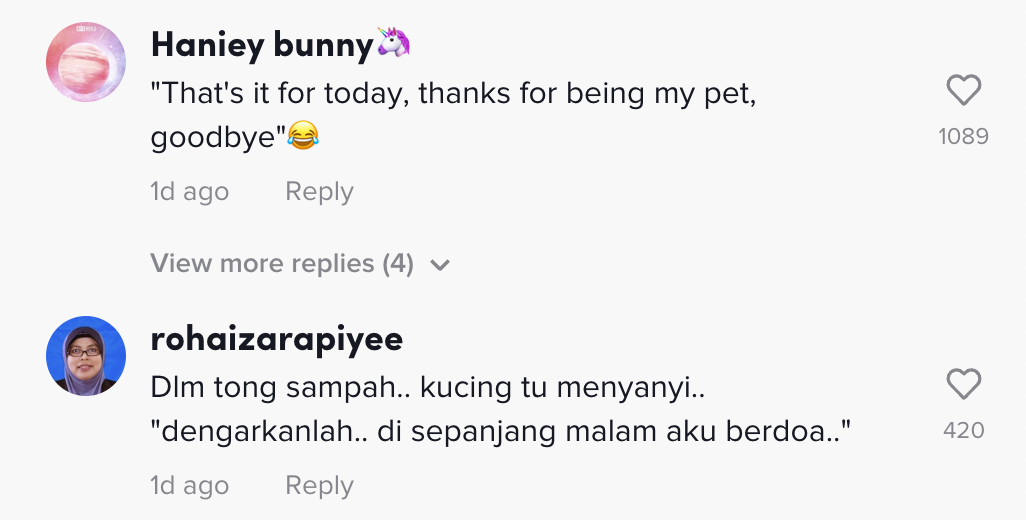Like Haniey bunny's comment with the heart
This screenshot has width=1026, height=520.
click(x=963, y=92)
